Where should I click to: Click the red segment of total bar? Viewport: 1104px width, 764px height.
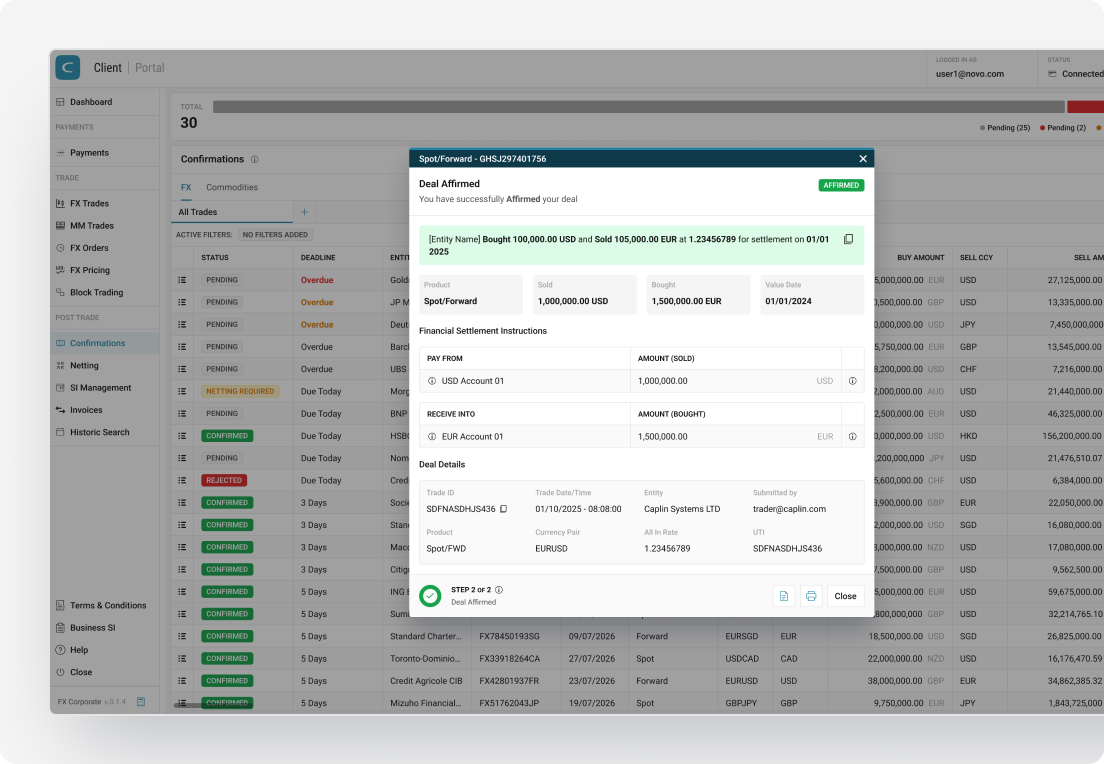1085,107
